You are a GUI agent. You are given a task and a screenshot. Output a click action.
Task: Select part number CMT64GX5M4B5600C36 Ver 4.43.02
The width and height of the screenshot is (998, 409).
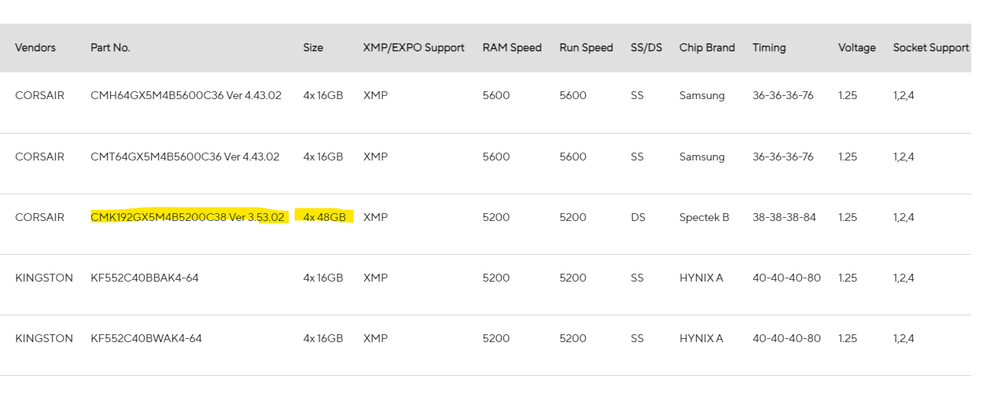(185, 156)
